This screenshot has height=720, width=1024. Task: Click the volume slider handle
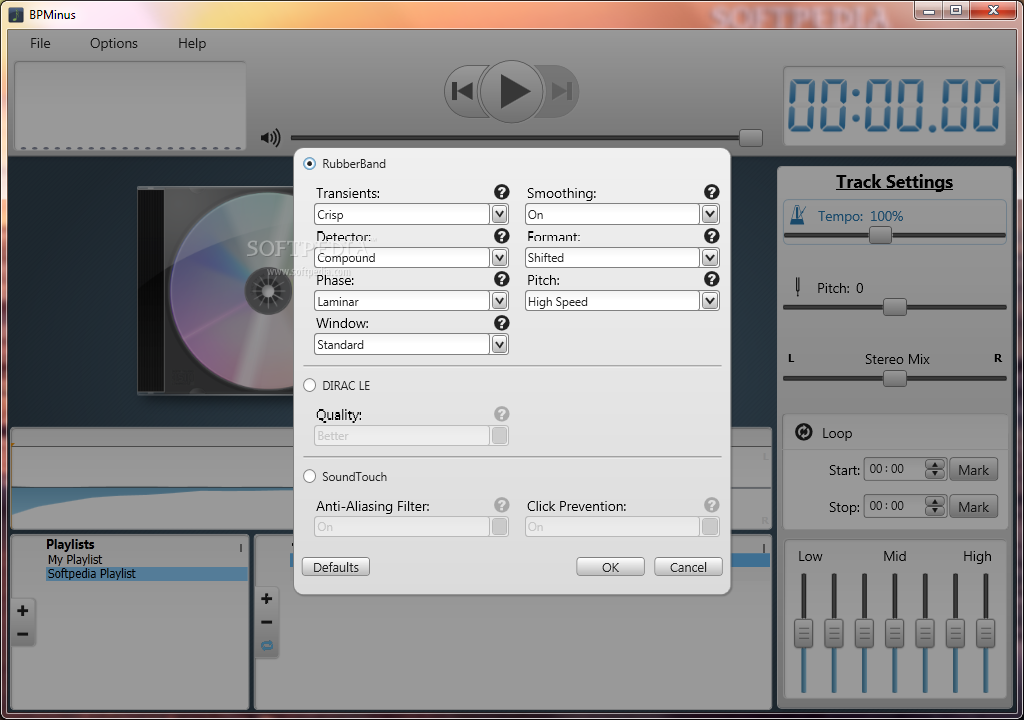click(x=750, y=138)
